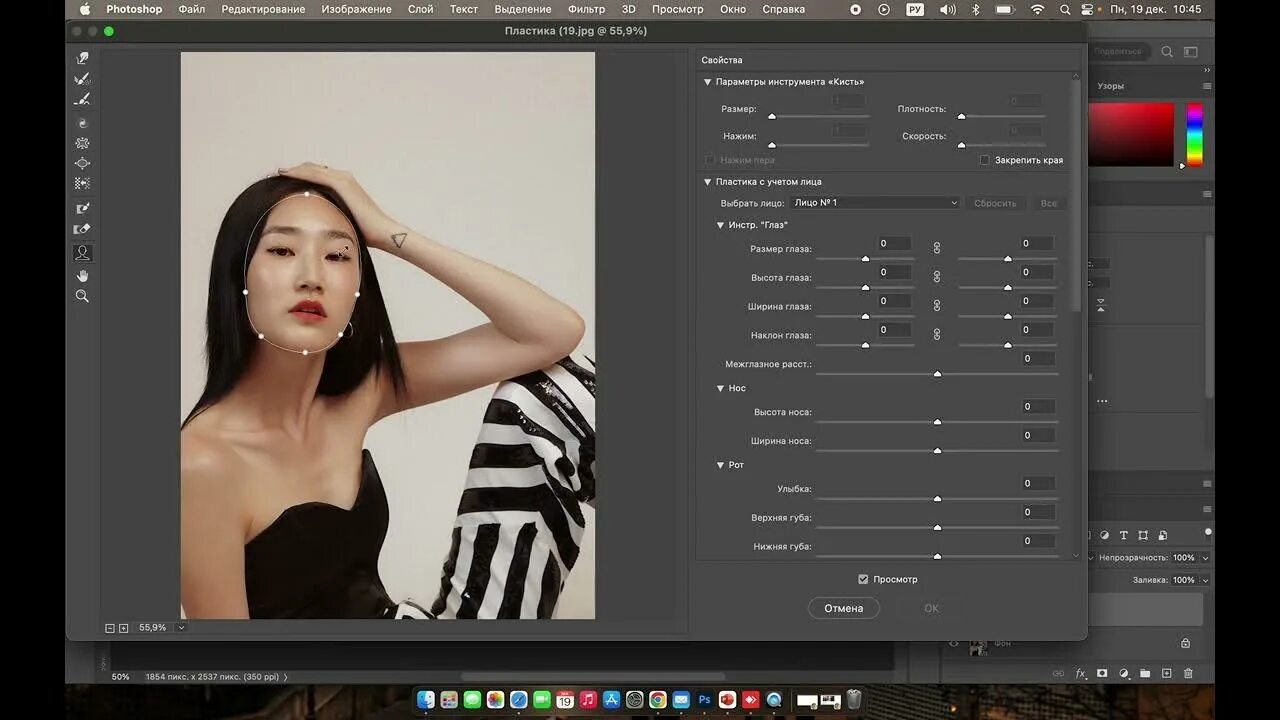Collapse the Рот group
The image size is (1280, 720).
[720, 465]
